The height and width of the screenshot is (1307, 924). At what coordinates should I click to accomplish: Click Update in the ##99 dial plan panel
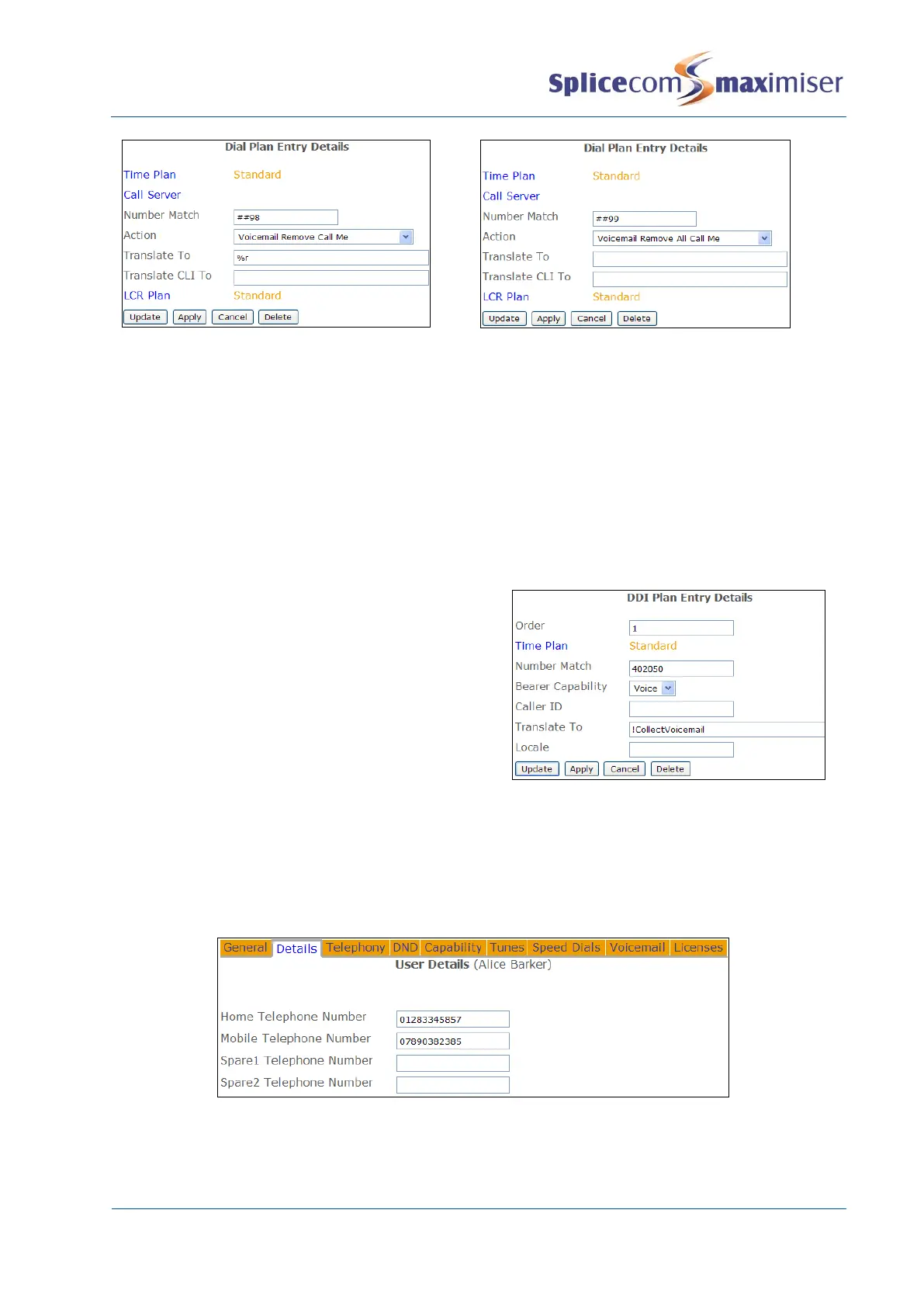click(504, 318)
